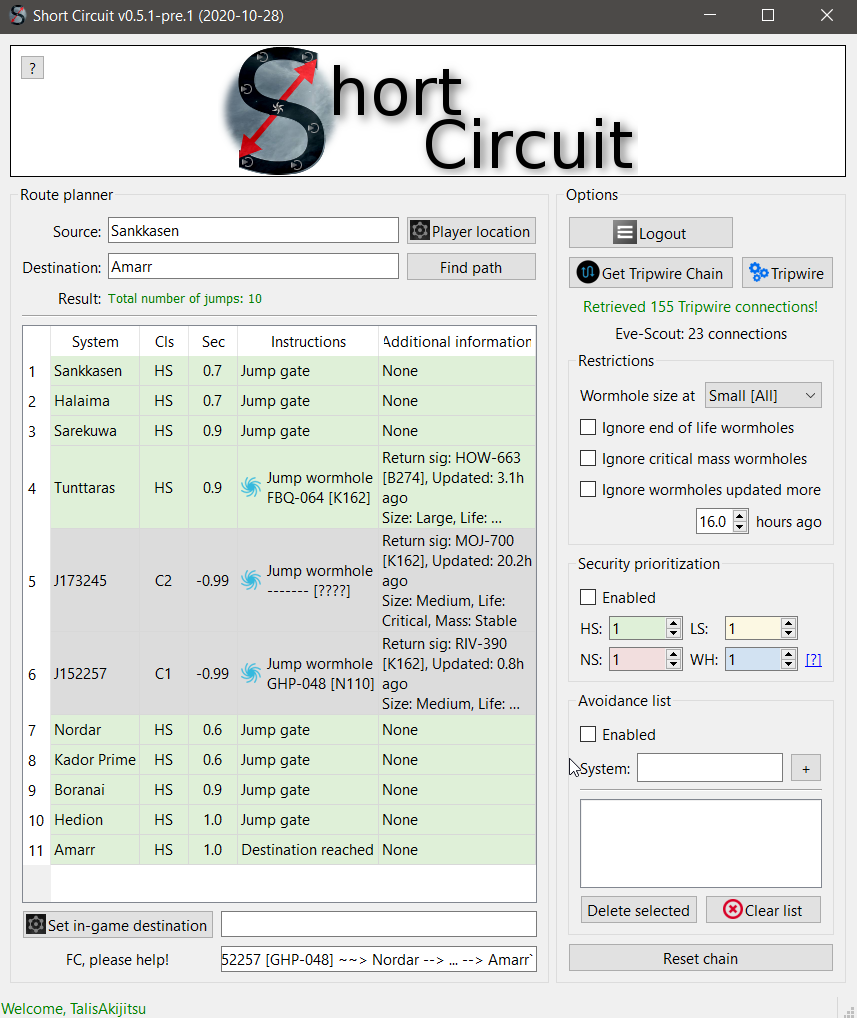Check Ignore wormholes updated more option
857x1018 pixels.
[x=588, y=489]
